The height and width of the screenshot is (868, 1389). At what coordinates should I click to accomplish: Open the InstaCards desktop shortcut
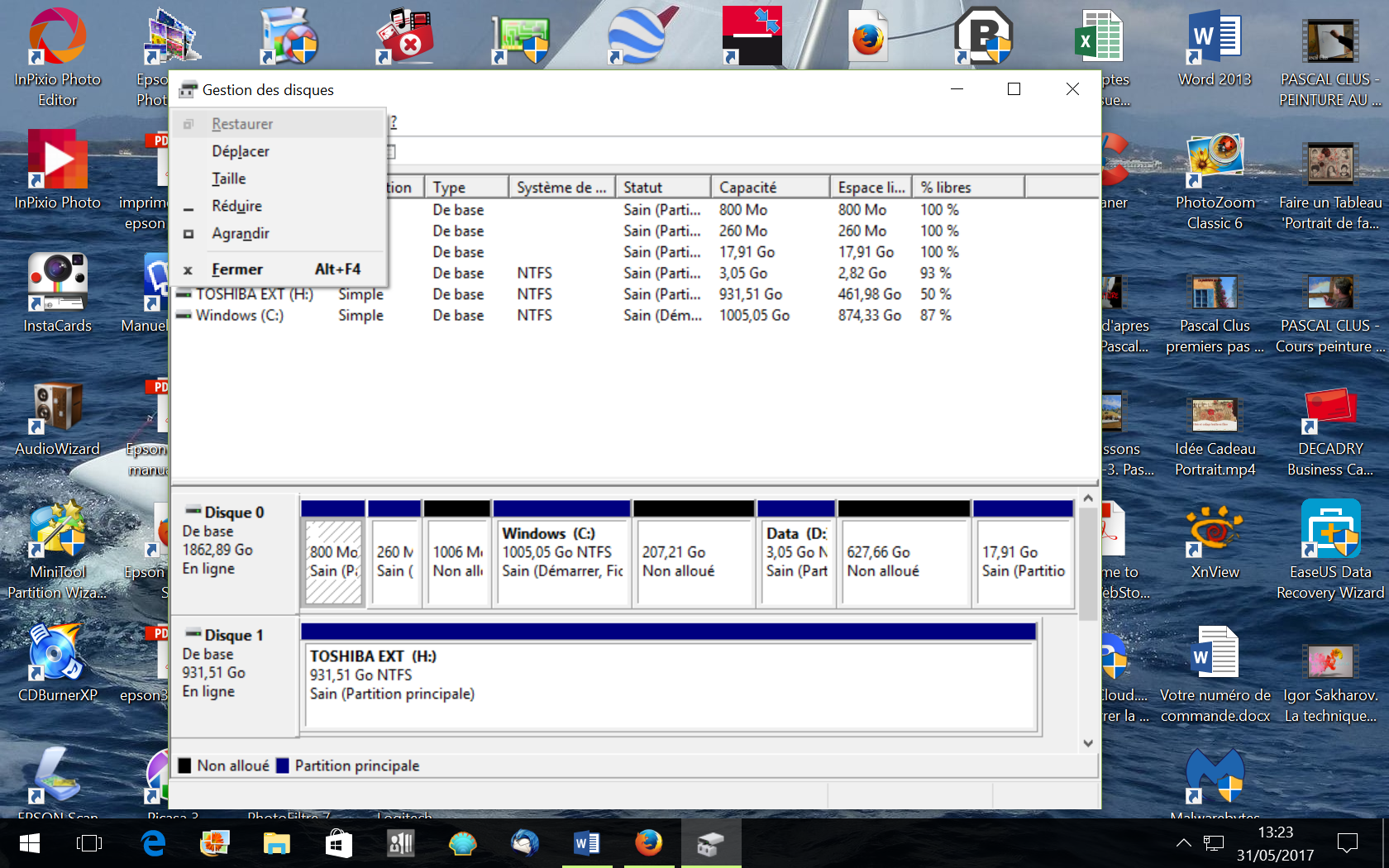coord(58,293)
